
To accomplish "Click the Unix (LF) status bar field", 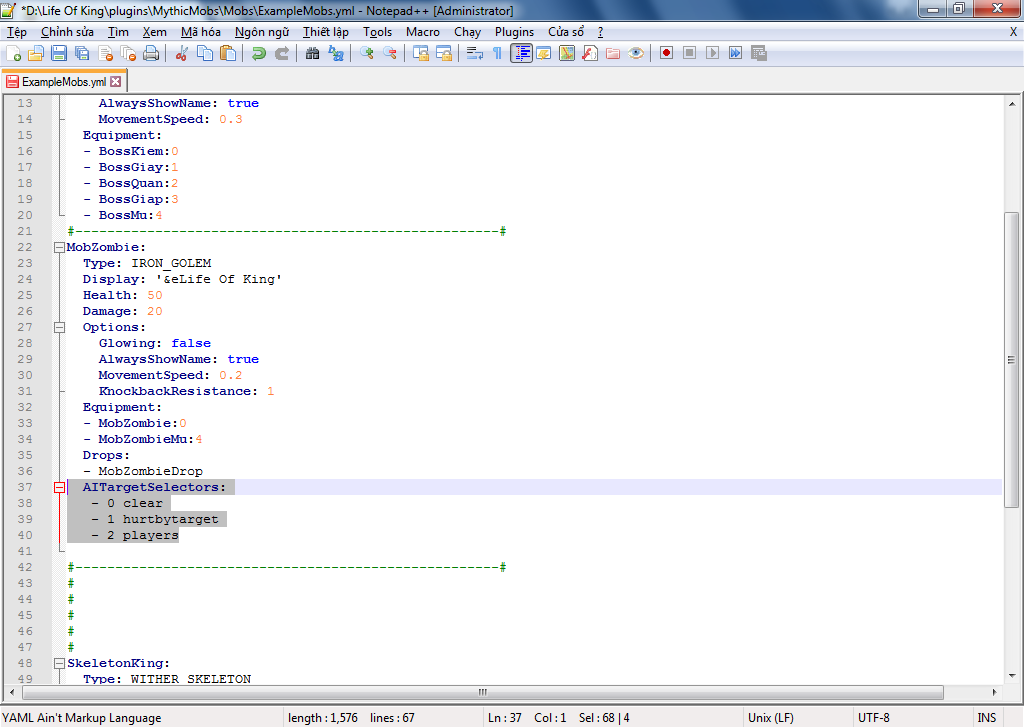I will (x=769, y=717).
